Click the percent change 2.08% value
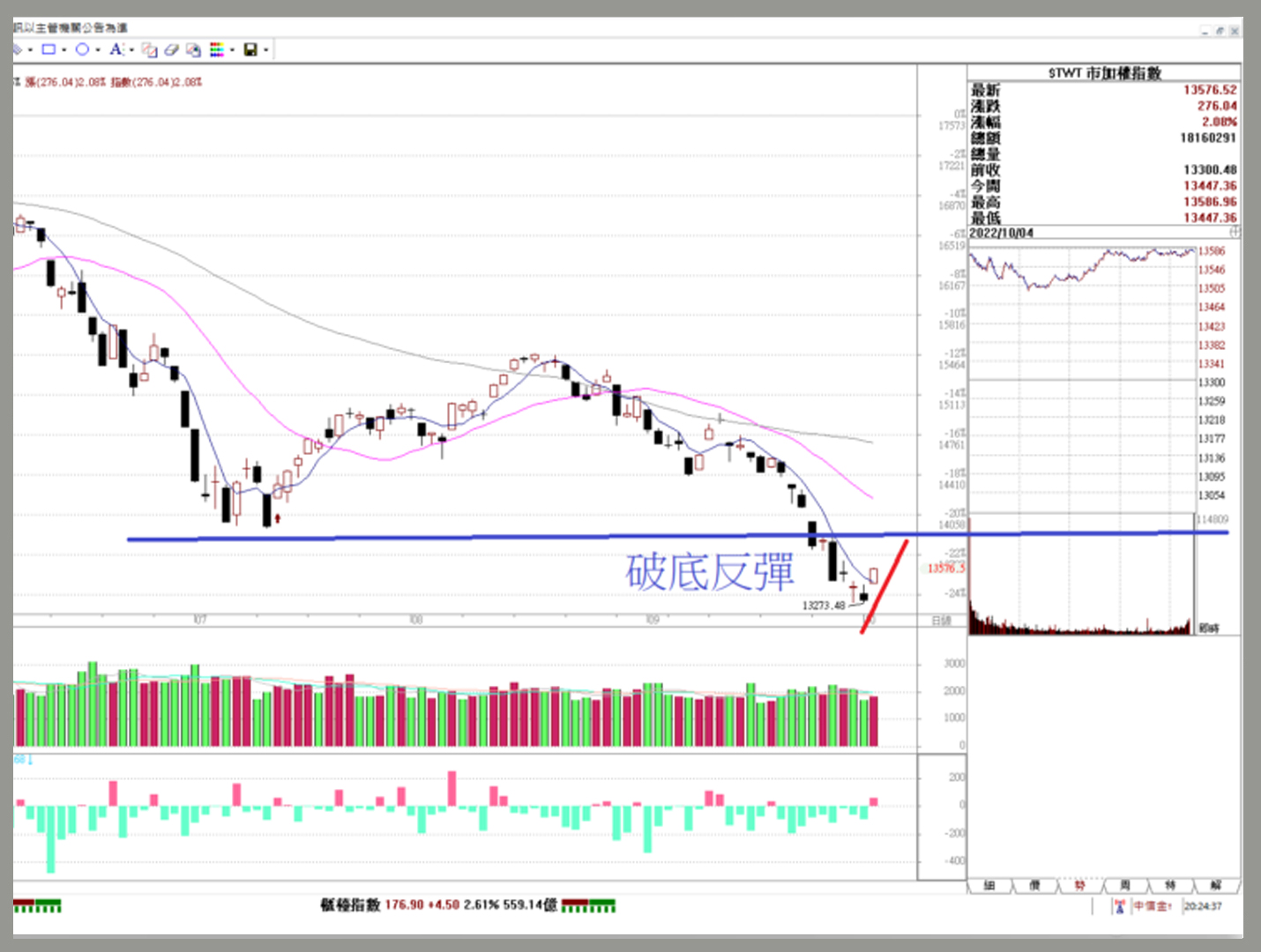 tap(1220, 122)
